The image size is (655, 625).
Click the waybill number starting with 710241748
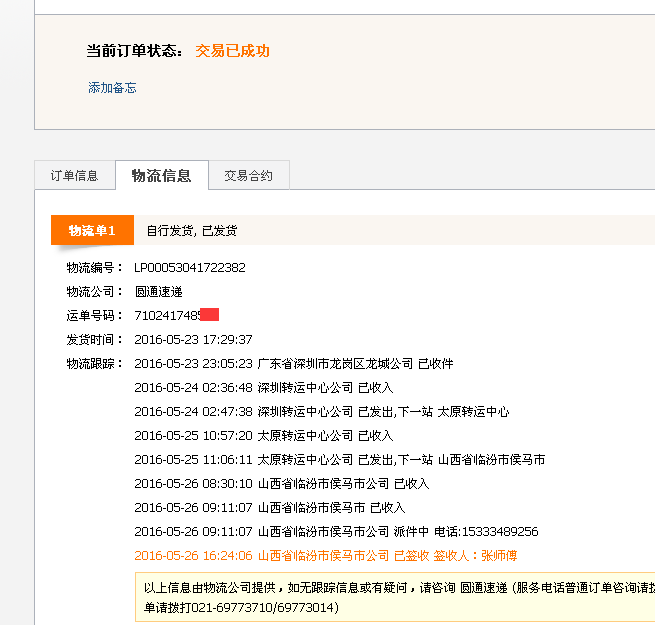[x=167, y=316]
